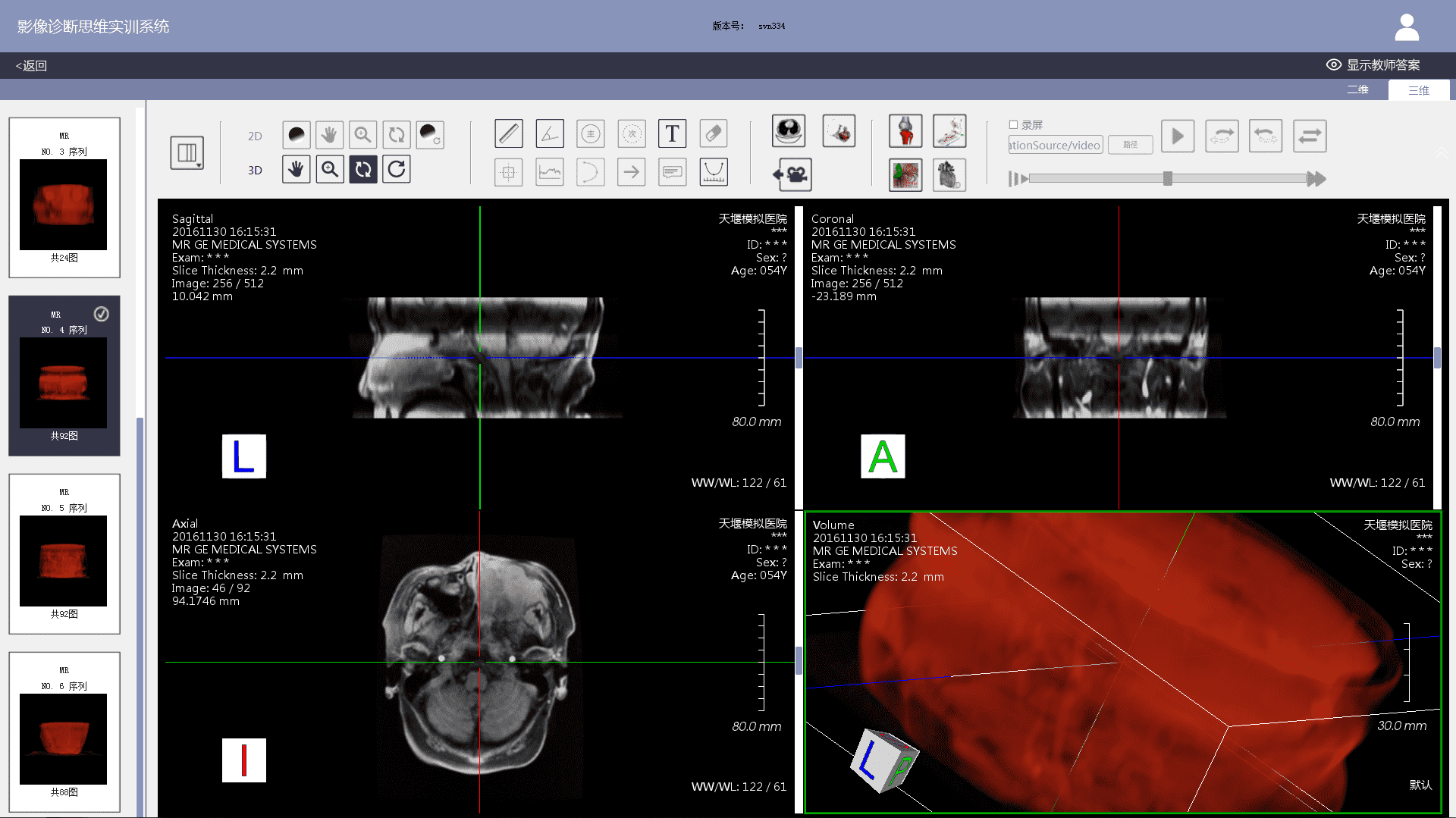
Task: Select the text annotation tool
Action: [x=672, y=133]
